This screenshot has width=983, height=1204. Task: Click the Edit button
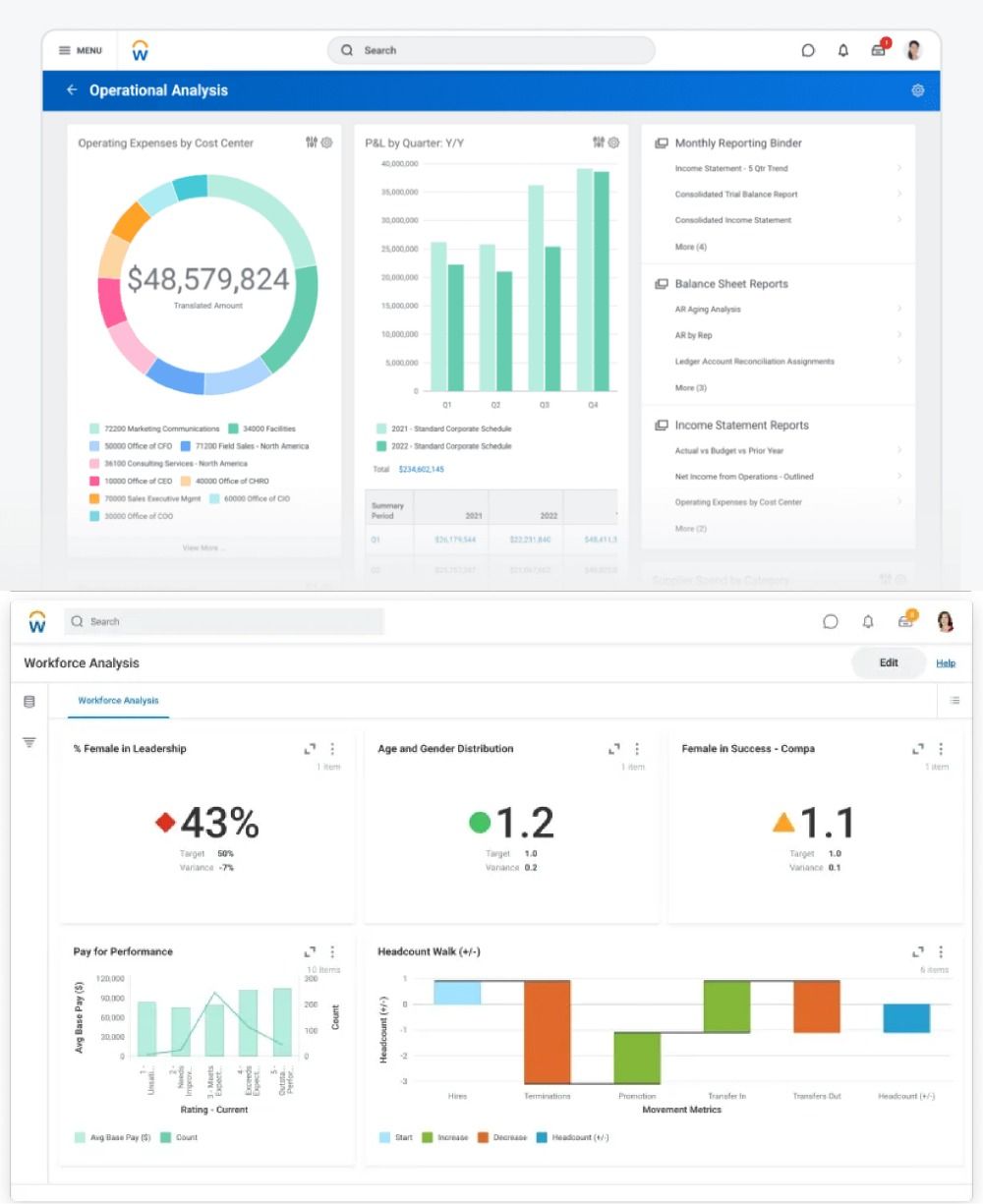click(889, 662)
